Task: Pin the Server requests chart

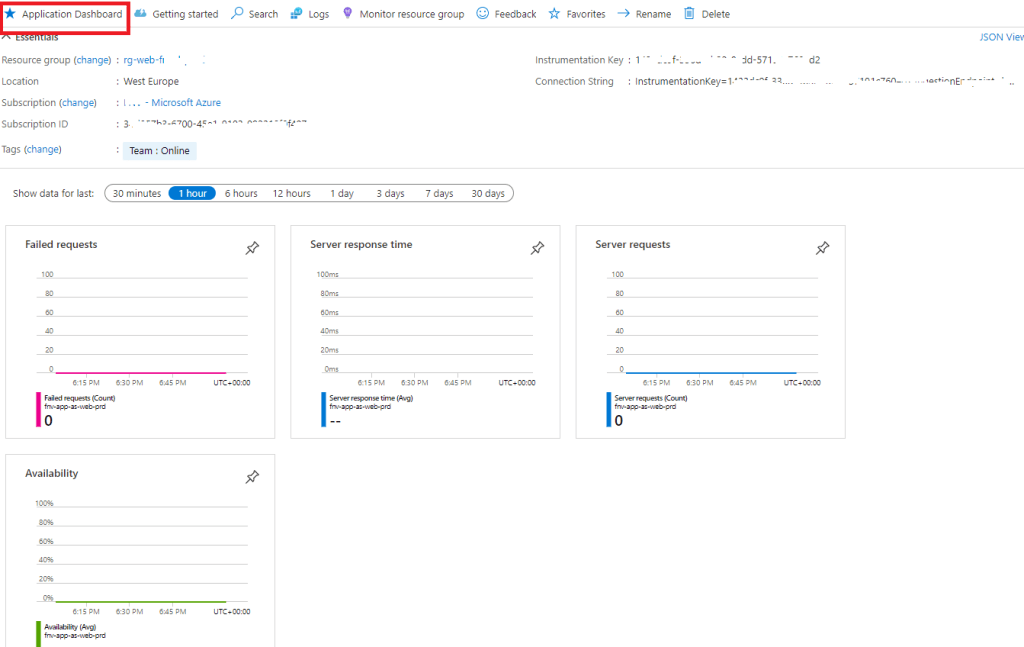Action: click(x=822, y=248)
